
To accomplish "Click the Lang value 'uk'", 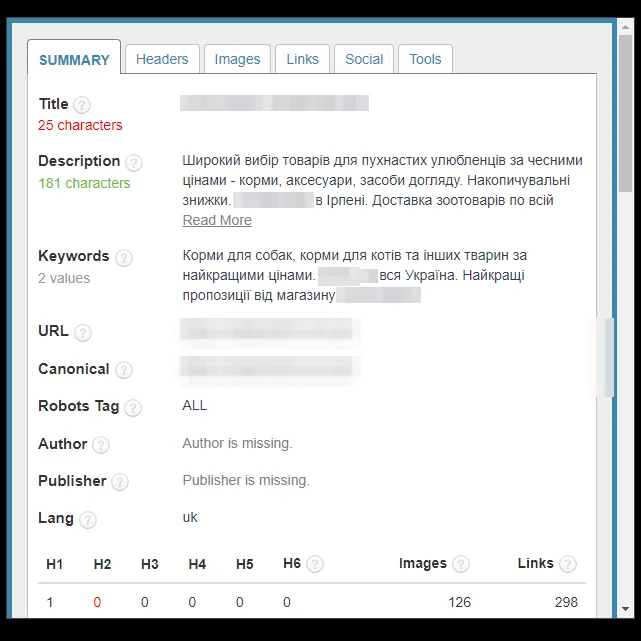I will [x=190, y=517].
